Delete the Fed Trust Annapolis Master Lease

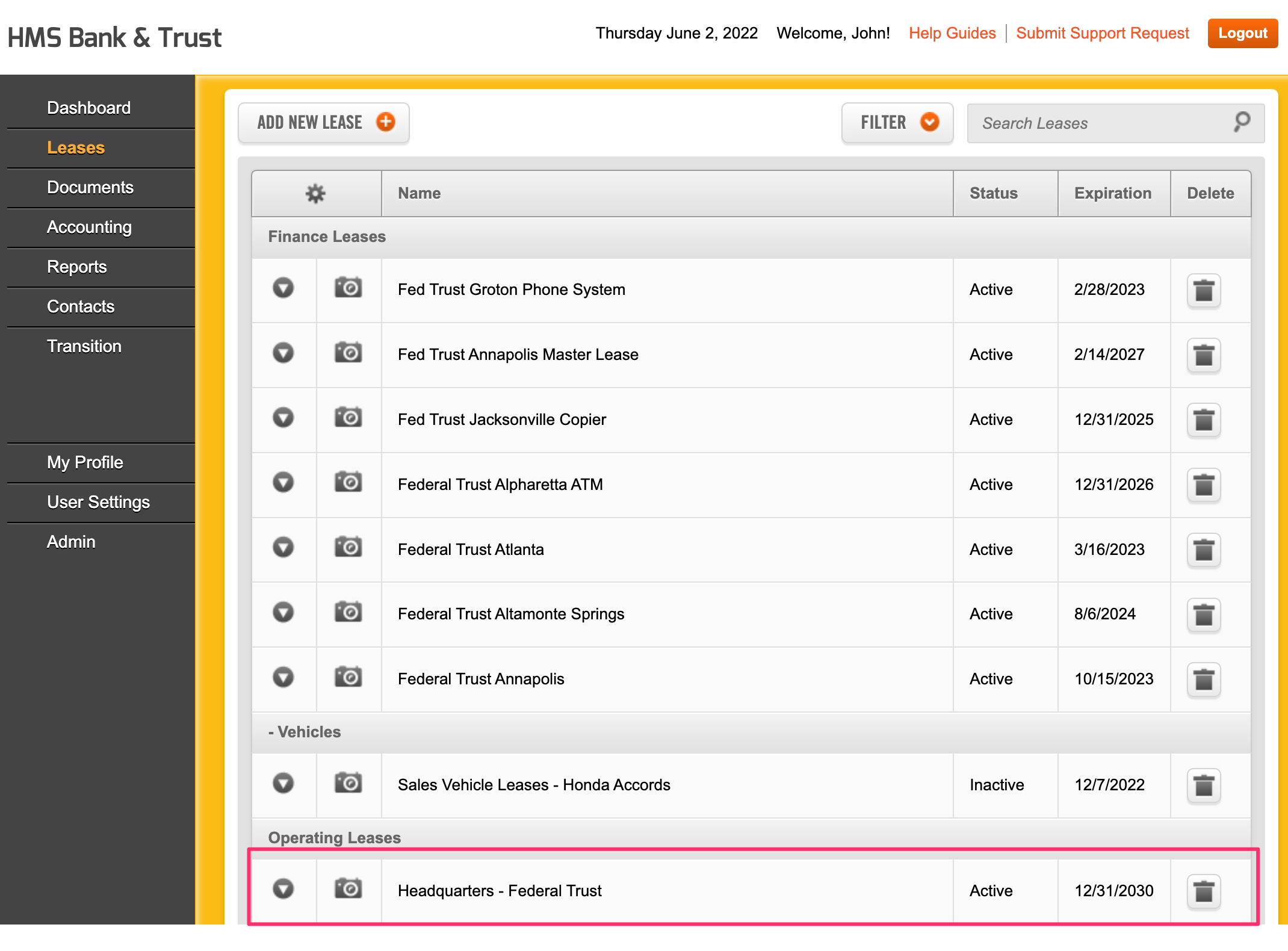coord(1203,355)
